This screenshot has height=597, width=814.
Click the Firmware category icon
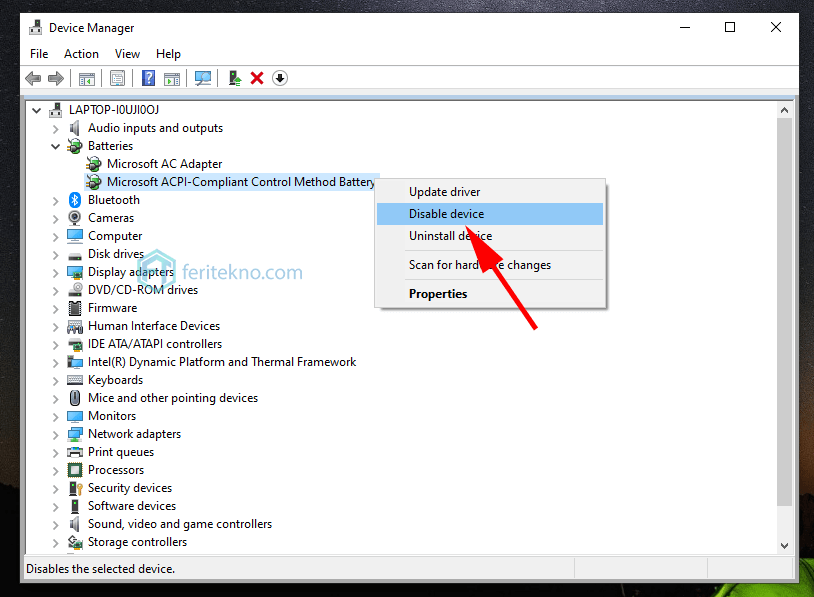75,308
